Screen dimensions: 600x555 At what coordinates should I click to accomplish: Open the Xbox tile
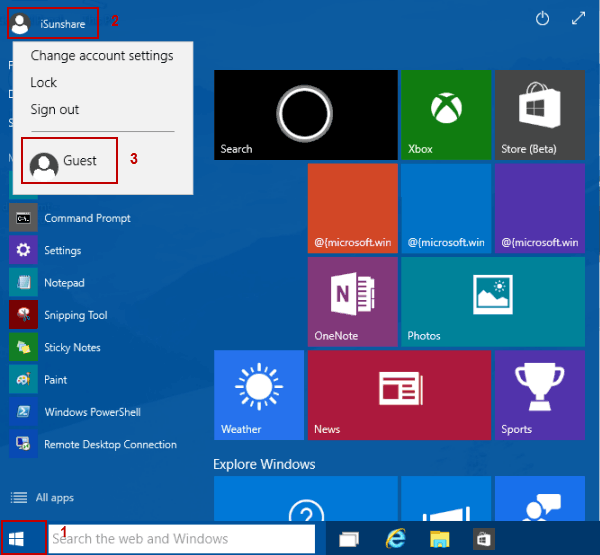[x=445, y=115]
